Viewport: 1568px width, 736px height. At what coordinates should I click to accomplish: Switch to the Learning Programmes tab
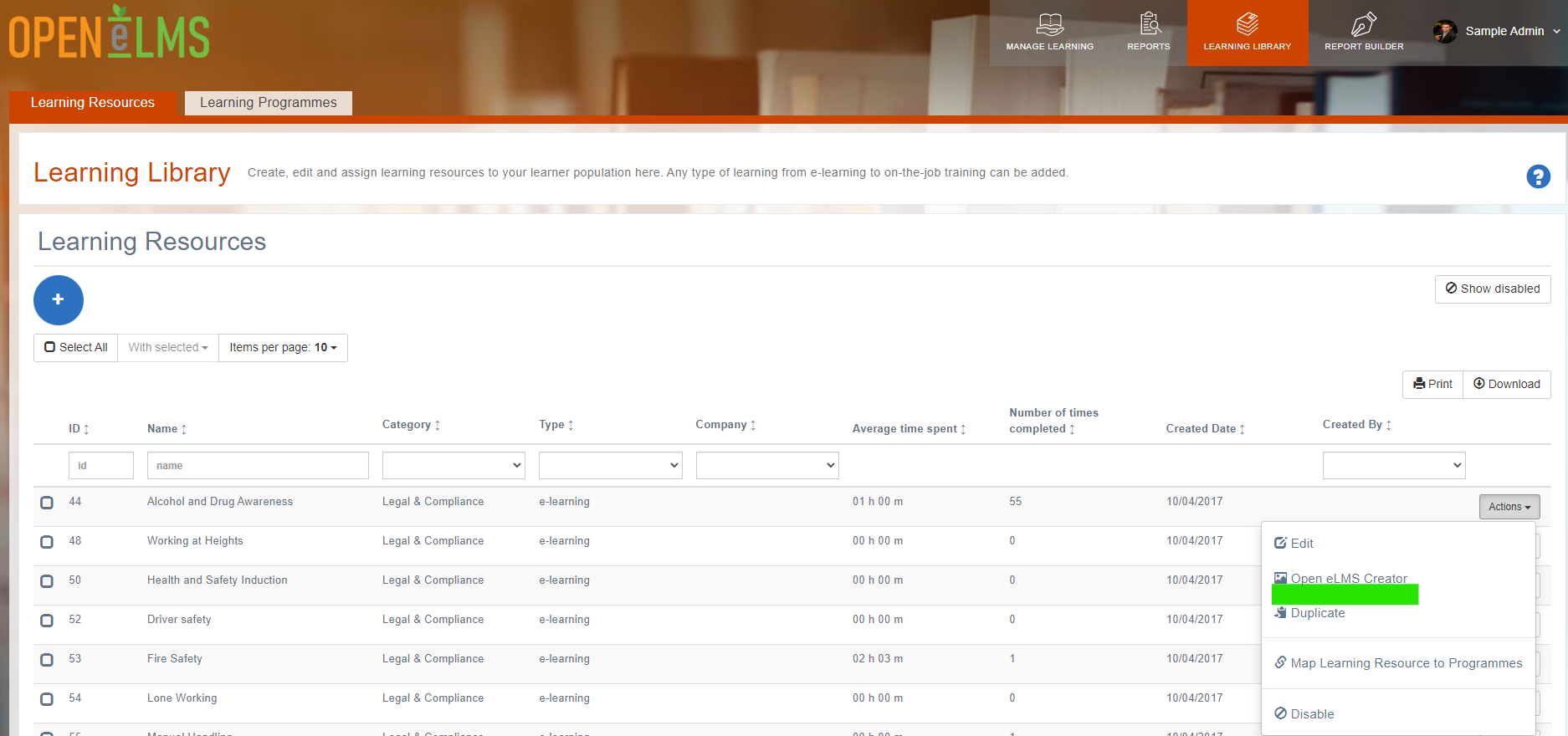[x=269, y=103]
